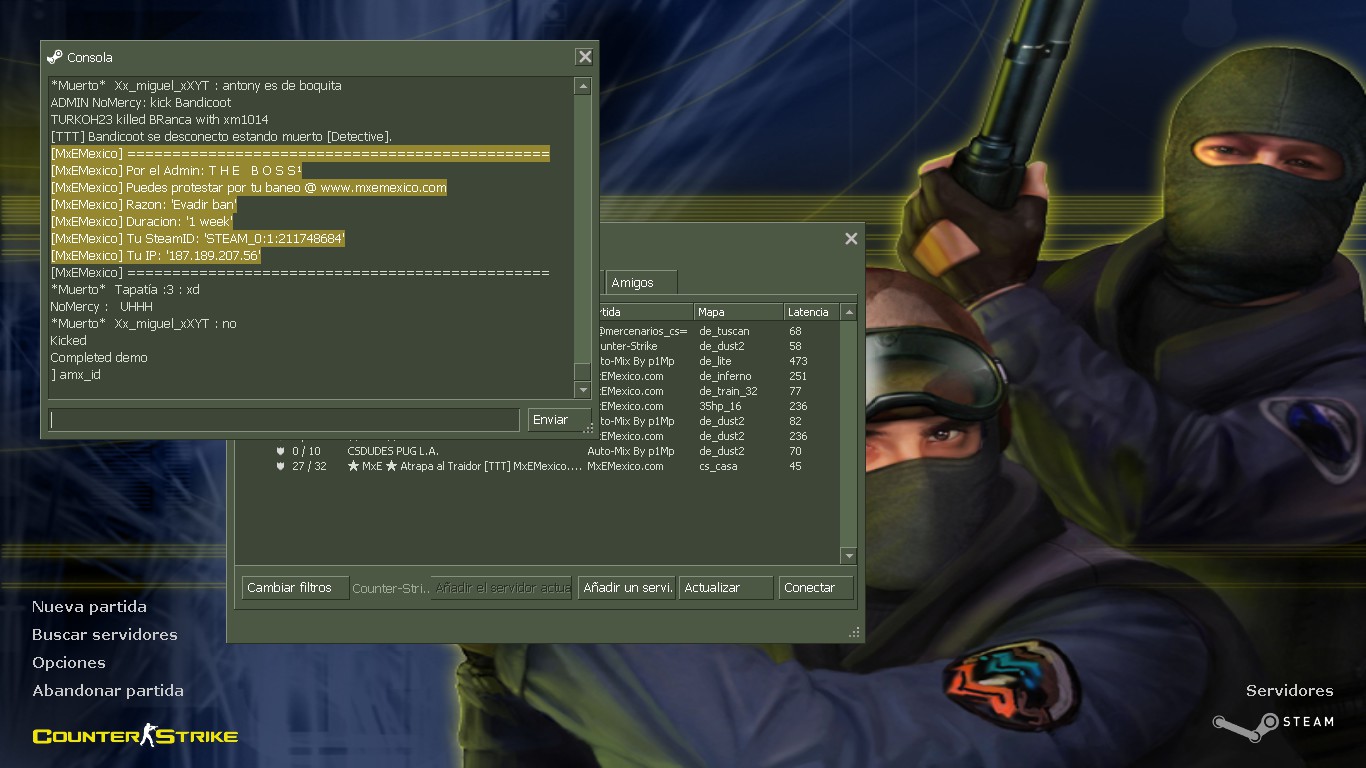Image resolution: width=1366 pixels, height=768 pixels.
Task: Select the de_tuscan map row
Action: [724, 331]
